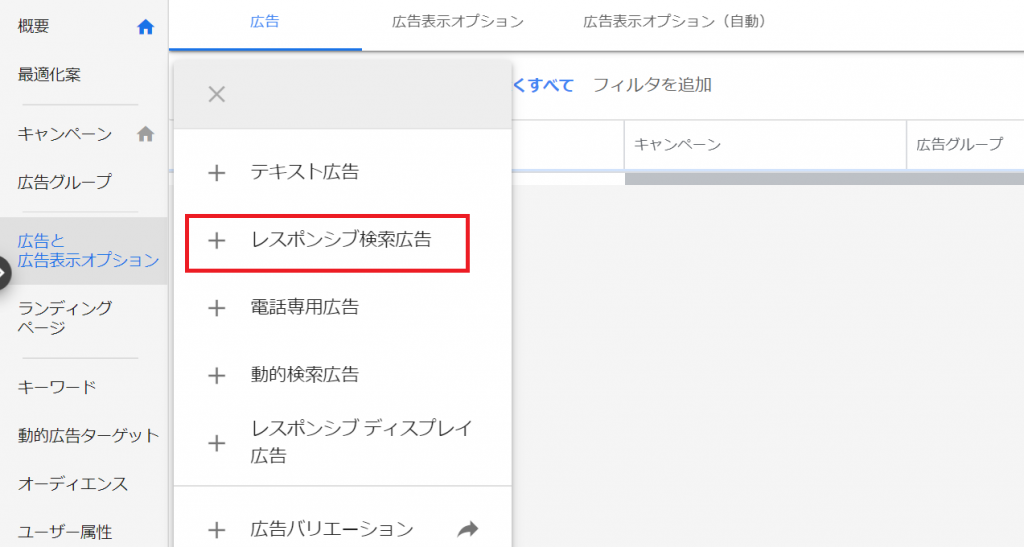The height and width of the screenshot is (547, 1024).
Task: Click plus icon beside 電話専用広告
Action: tap(216, 308)
